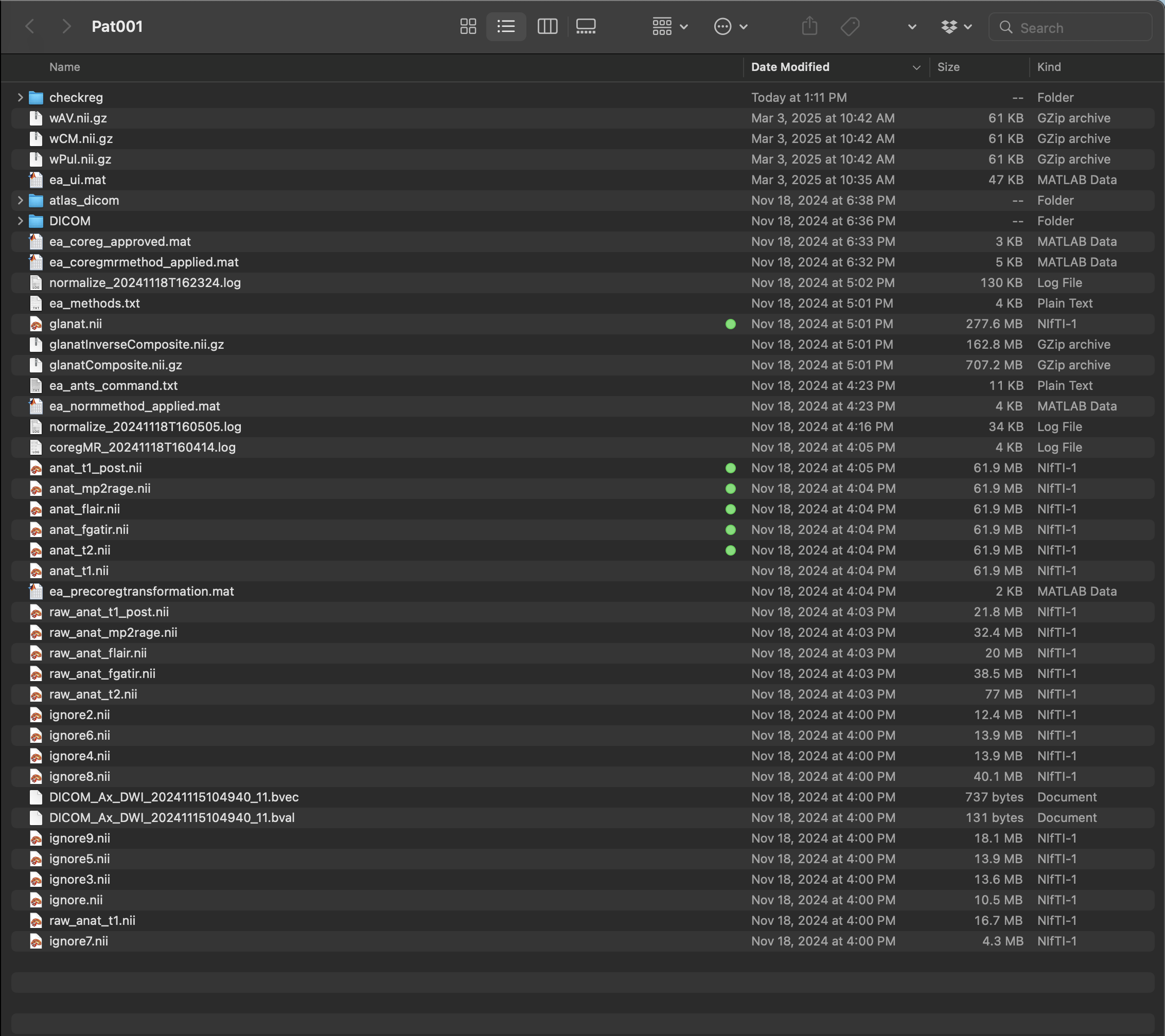The width and height of the screenshot is (1165, 1036).
Task: Sort by Date Modified column header
Action: pos(790,67)
